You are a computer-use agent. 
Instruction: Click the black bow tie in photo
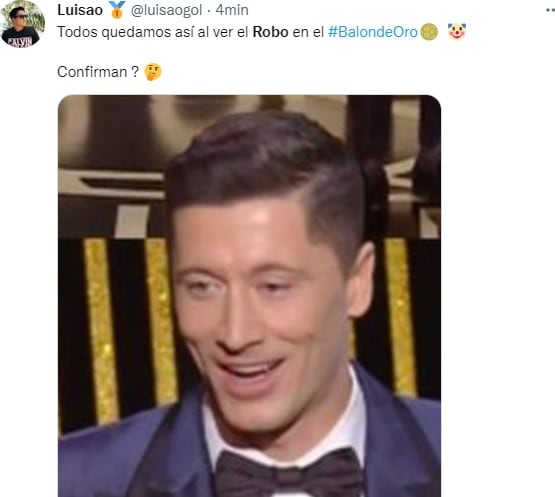[x=289, y=473]
